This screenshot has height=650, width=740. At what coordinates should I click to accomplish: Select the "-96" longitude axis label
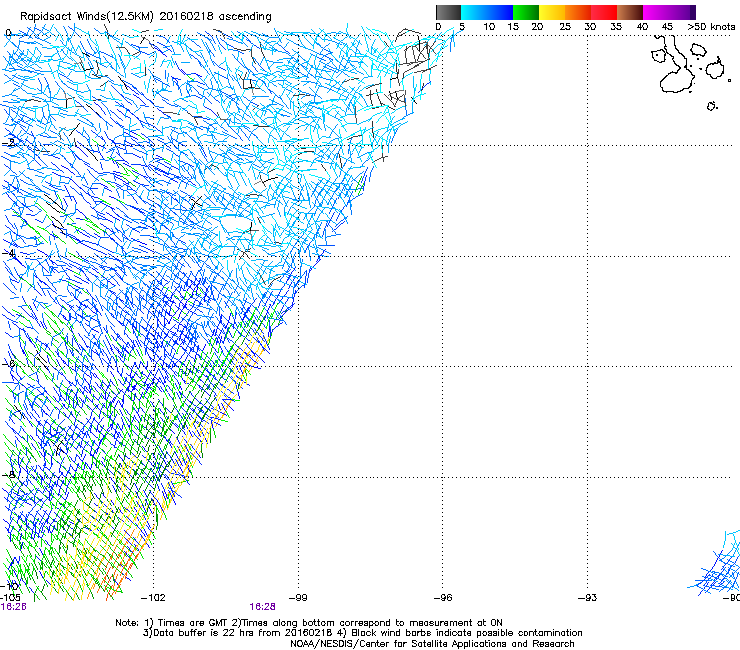(443, 598)
